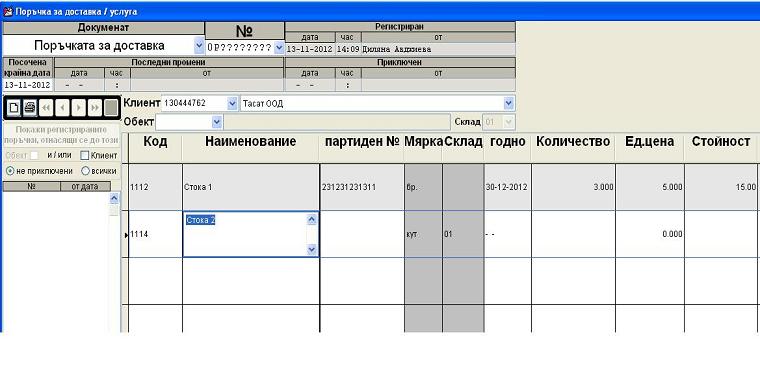Click value 15.00 cell
The height and width of the screenshot is (385, 760).
pyautogui.click(x=721, y=187)
